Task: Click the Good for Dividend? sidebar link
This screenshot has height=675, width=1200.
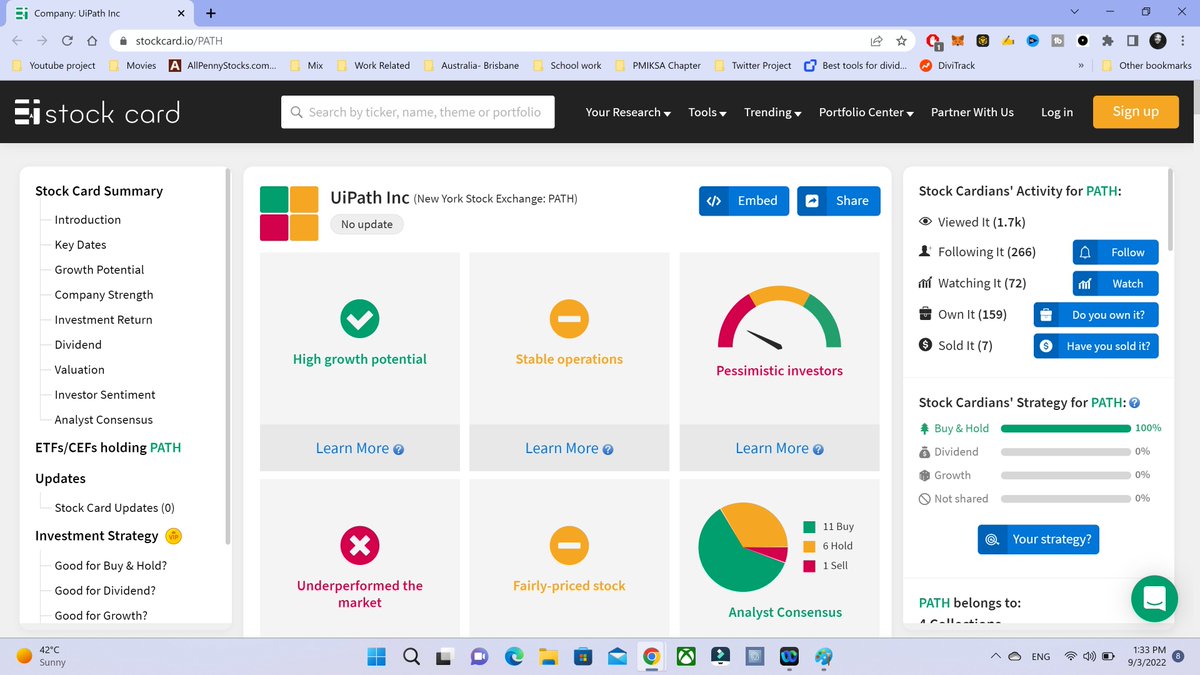Action: 105,591
